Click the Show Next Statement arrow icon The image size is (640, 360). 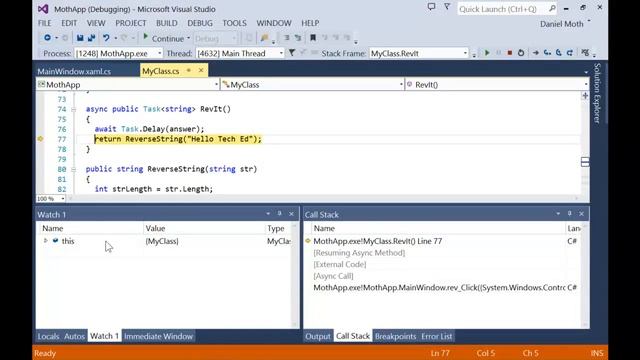(536, 53)
